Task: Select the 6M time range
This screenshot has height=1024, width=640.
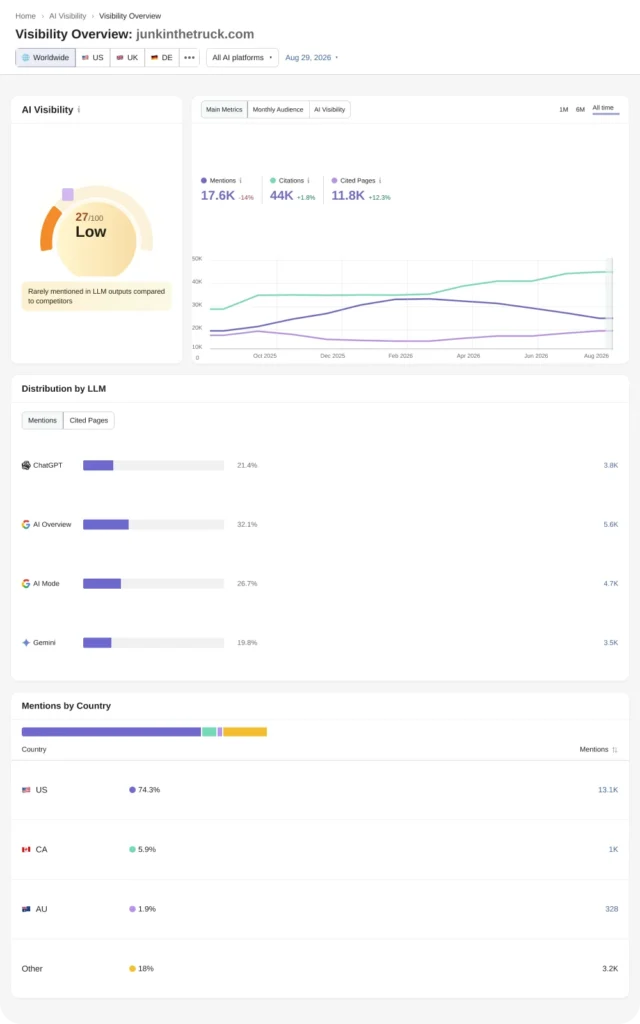Action: pos(580,110)
